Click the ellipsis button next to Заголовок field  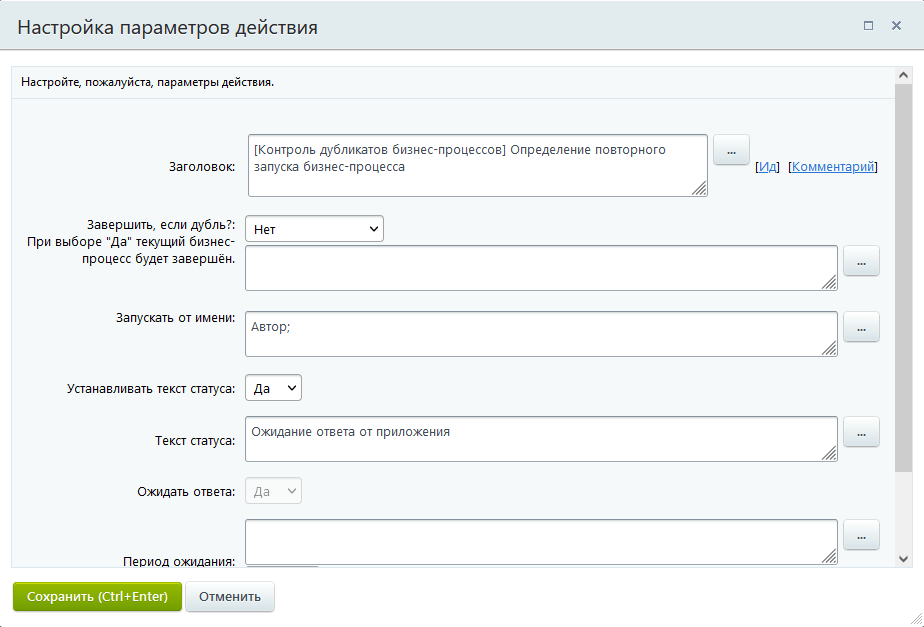point(731,151)
